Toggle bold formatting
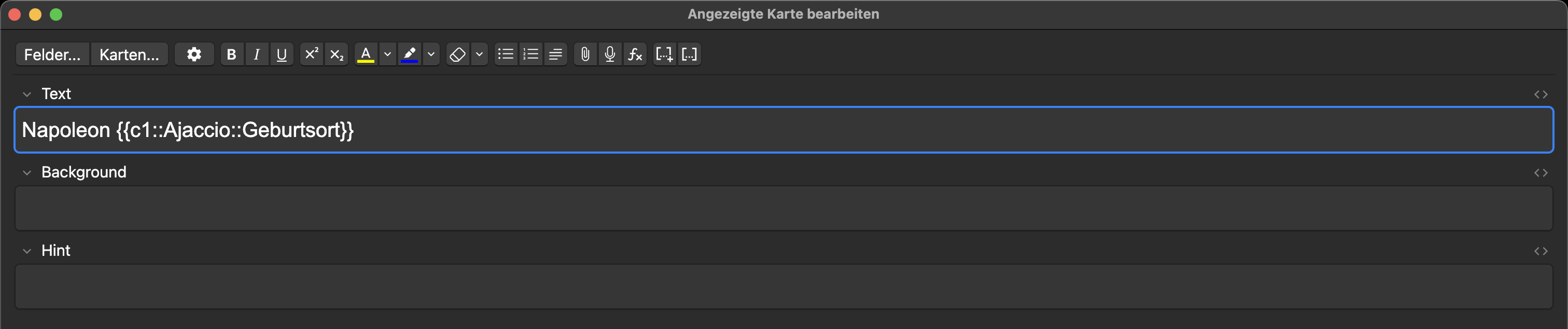The image size is (1568, 329). coord(231,54)
